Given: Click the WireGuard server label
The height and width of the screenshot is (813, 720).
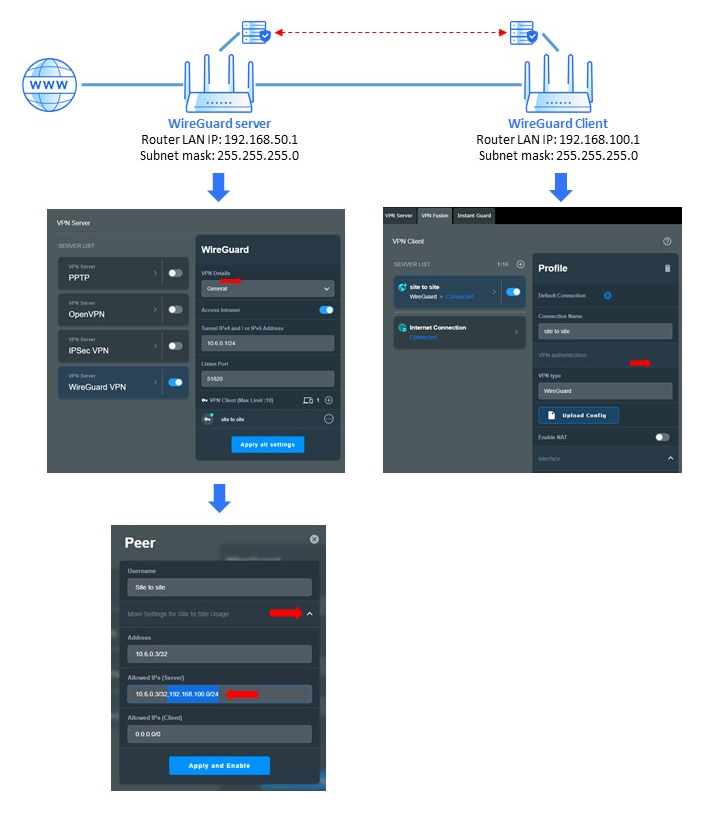Looking at the screenshot, I should click(219, 123).
